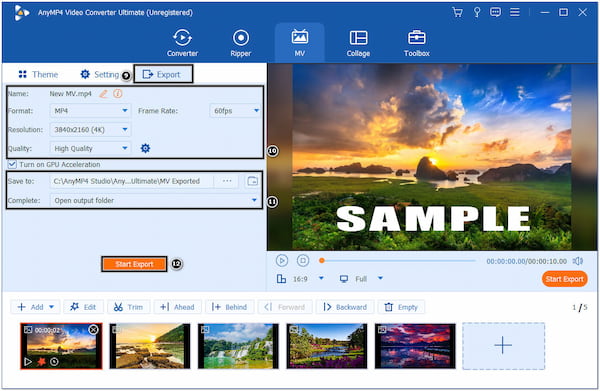Image resolution: width=600 pixels, height=391 pixels.
Task: Toggle Turn on GPU Acceleration checkbox
Action: [x=12, y=165]
